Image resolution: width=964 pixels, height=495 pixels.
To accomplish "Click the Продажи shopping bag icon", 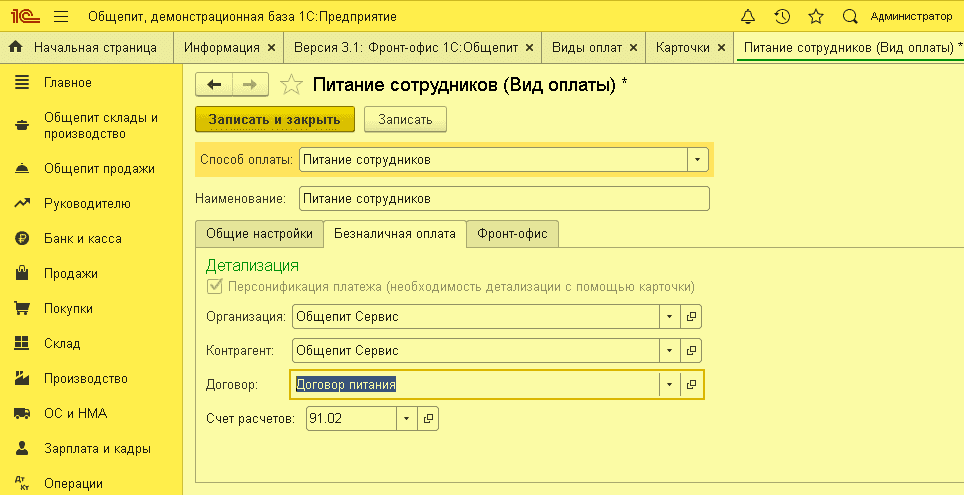I will (22, 273).
